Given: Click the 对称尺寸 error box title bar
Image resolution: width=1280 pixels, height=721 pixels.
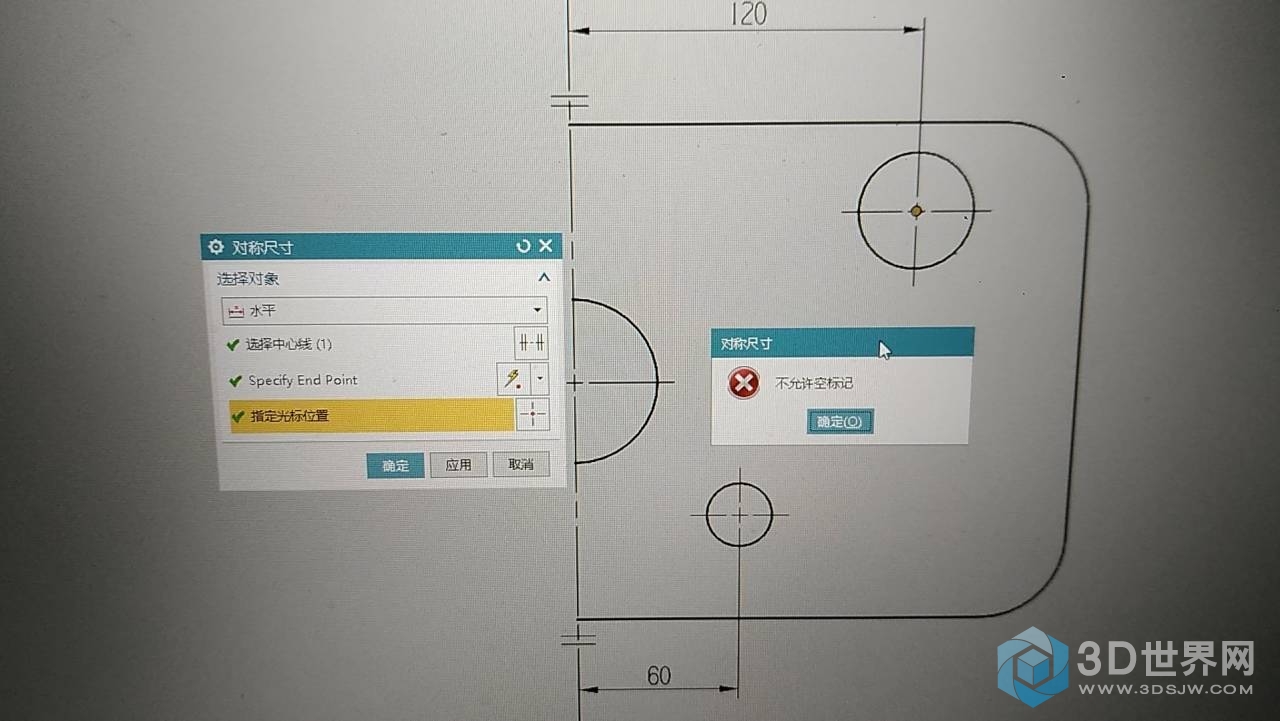Looking at the screenshot, I should tap(842, 342).
